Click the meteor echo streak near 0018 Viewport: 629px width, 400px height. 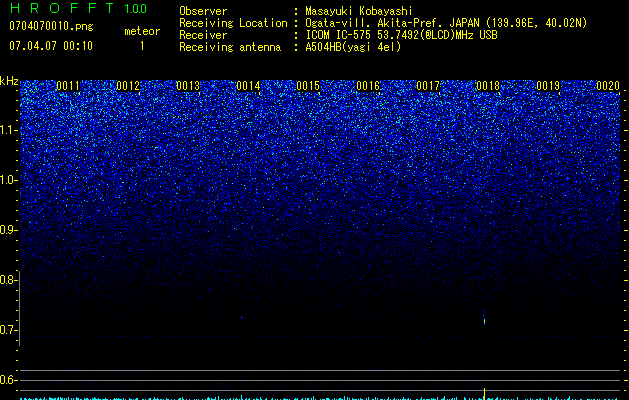[484, 317]
